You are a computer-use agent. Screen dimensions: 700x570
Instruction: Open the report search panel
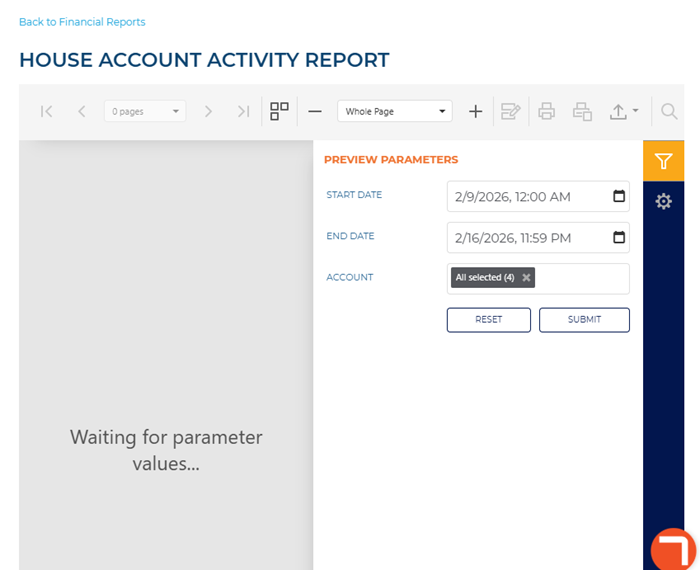point(669,112)
